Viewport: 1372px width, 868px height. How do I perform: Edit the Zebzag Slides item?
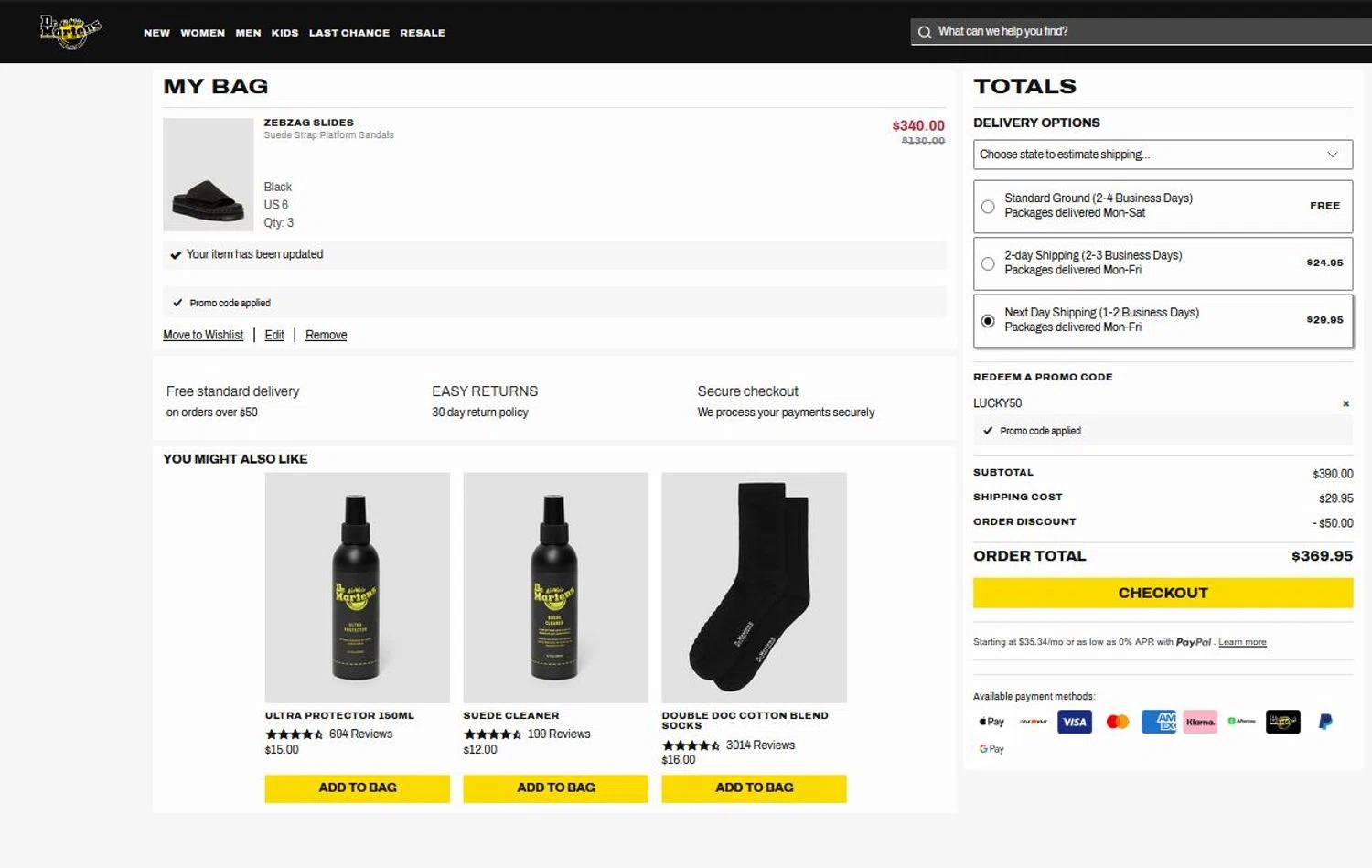coord(274,335)
